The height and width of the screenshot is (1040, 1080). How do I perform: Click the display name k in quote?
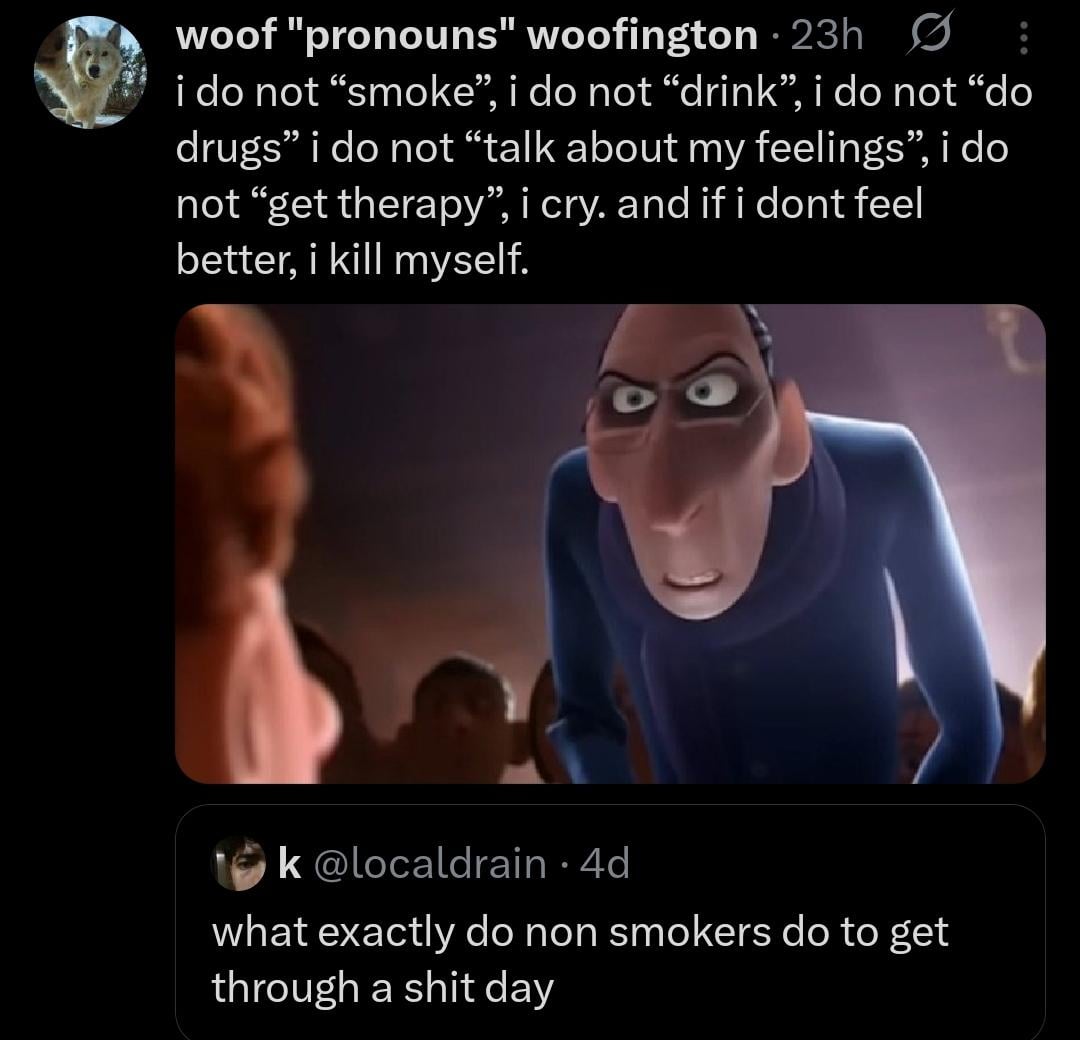click(289, 863)
